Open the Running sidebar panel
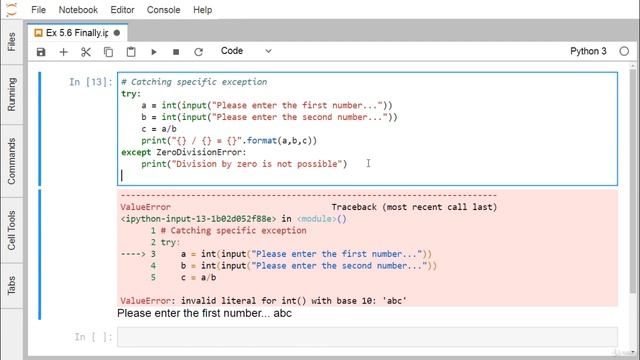This screenshot has width=640, height=360. 11,94
